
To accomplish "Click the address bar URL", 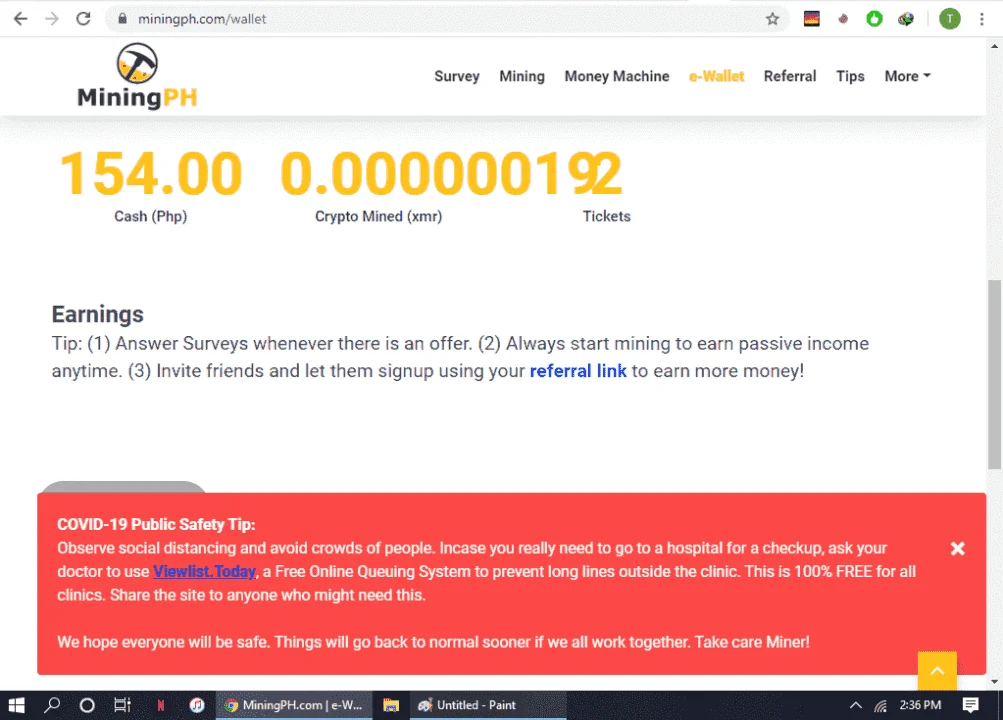I will click(202, 19).
